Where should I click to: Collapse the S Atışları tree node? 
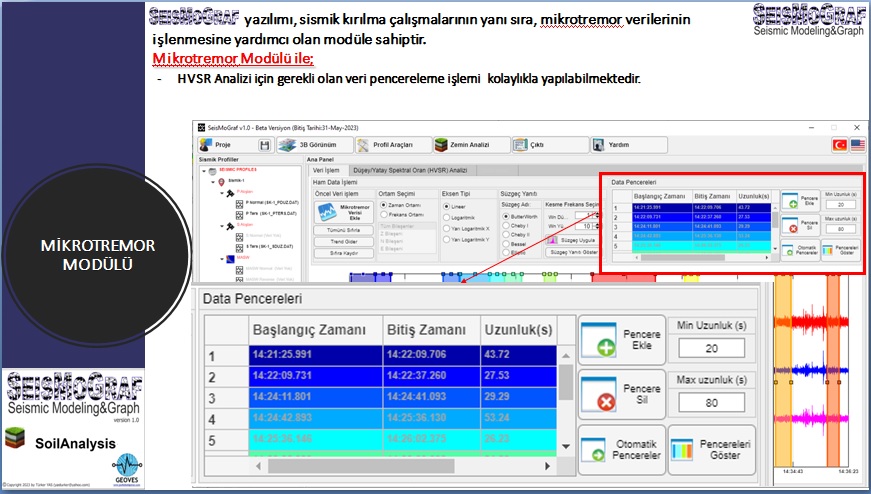click(x=222, y=226)
